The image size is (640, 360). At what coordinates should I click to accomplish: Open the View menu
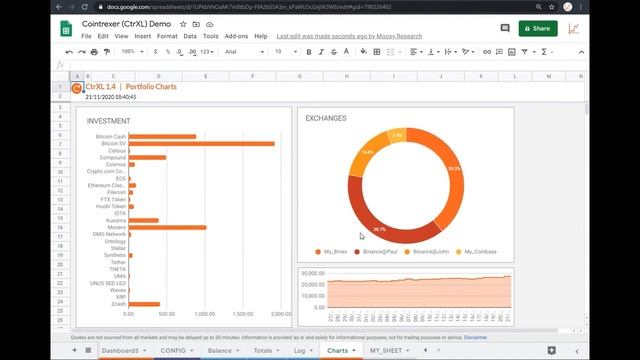121,36
